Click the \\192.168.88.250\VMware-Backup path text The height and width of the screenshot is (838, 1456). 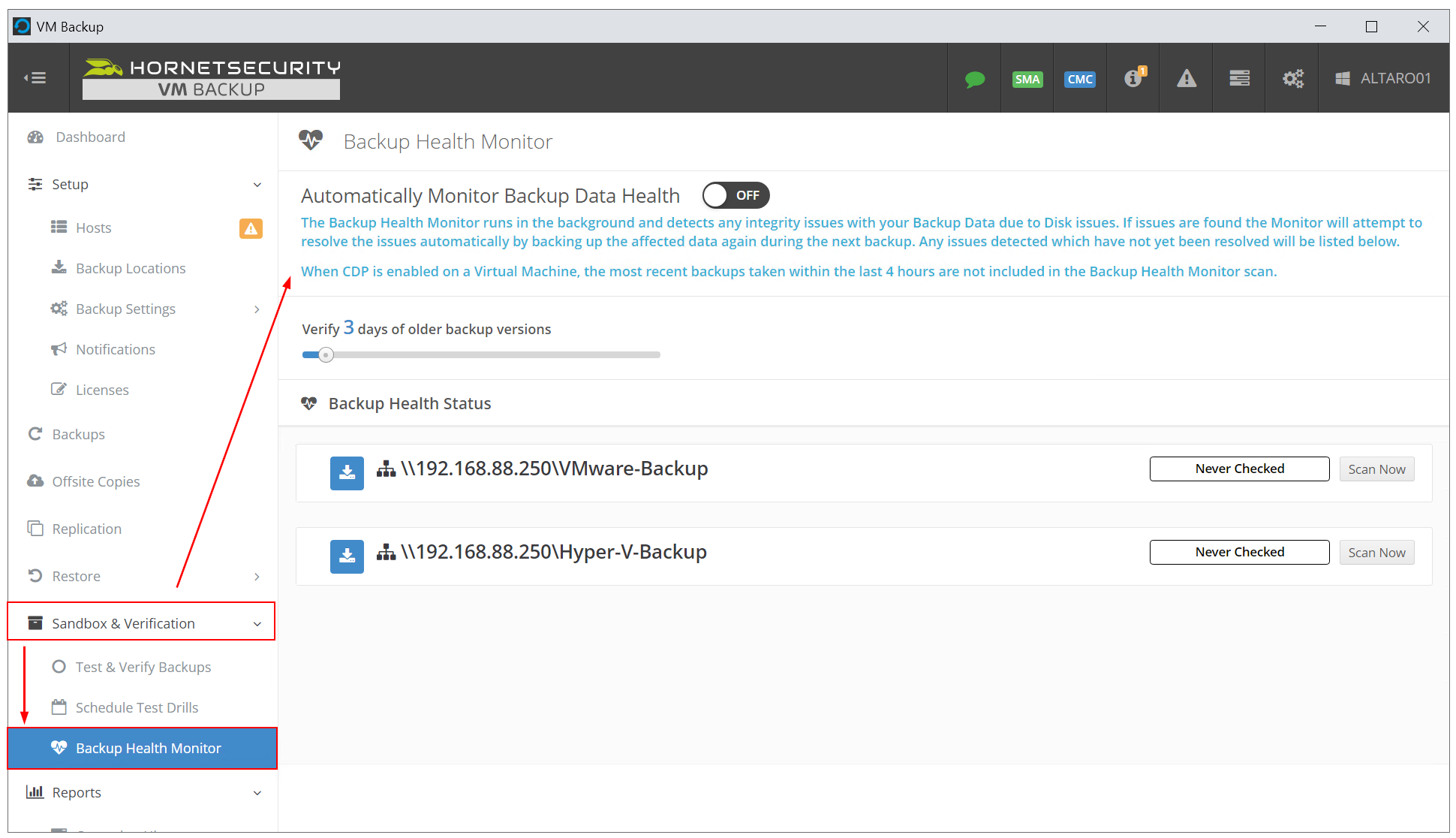click(x=555, y=469)
